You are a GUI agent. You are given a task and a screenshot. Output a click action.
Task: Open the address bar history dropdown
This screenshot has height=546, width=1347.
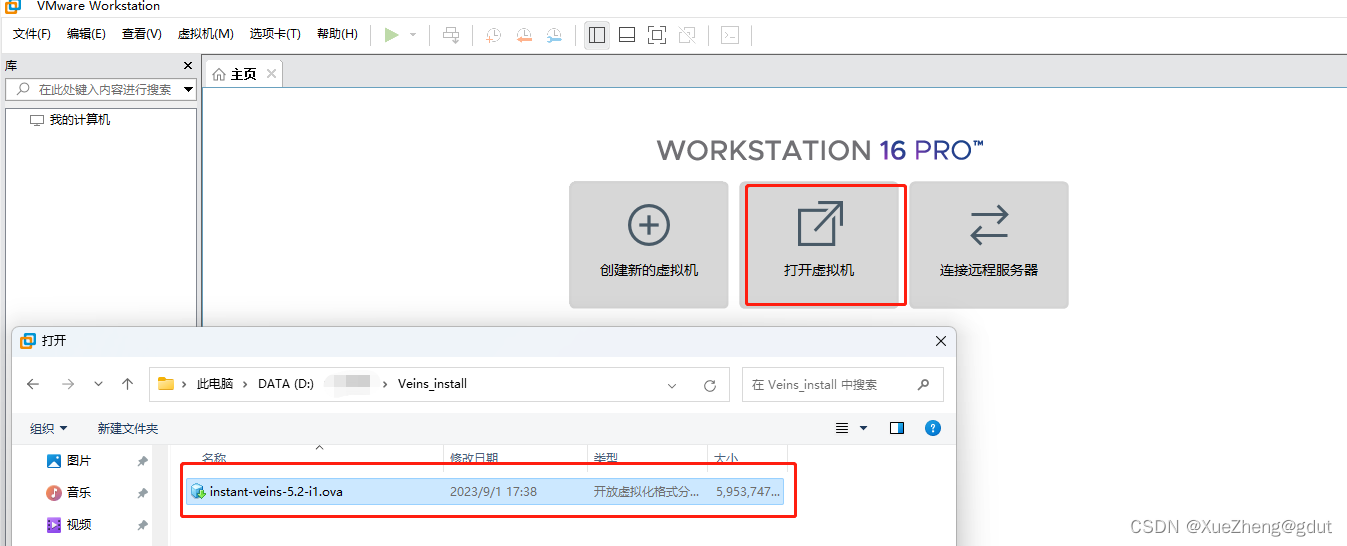[x=672, y=385]
